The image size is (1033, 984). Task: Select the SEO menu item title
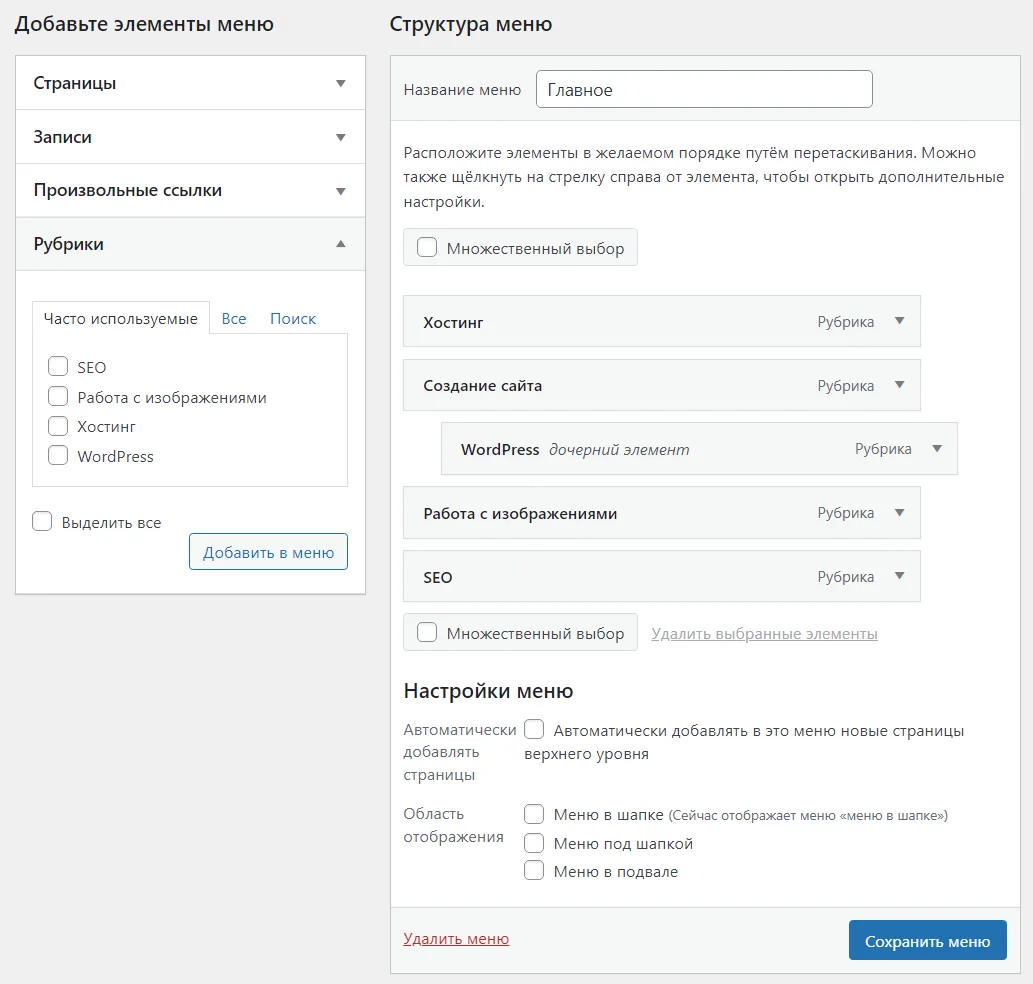(437, 578)
